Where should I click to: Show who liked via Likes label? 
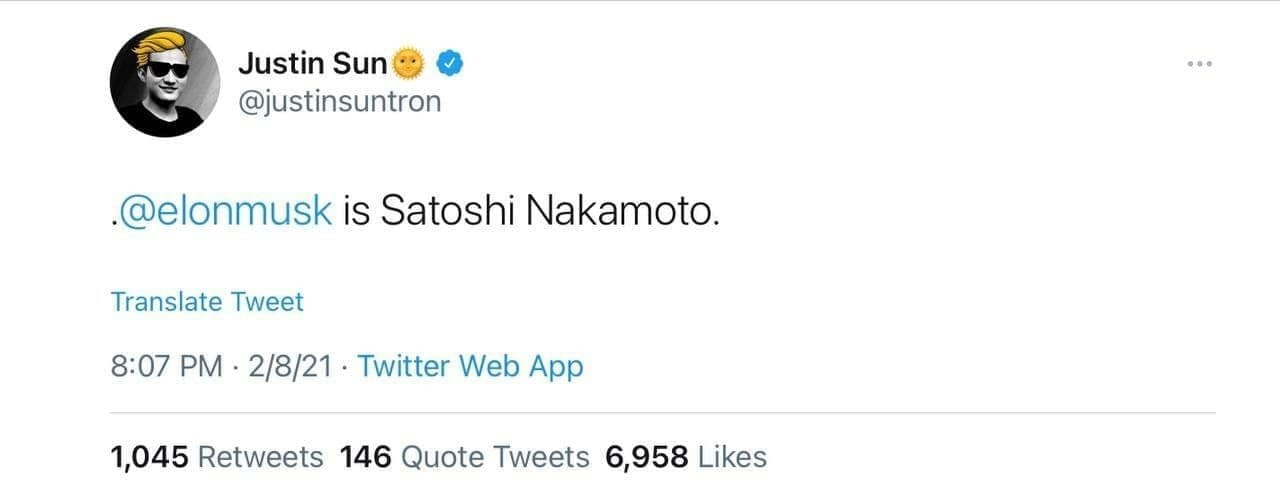(732, 457)
